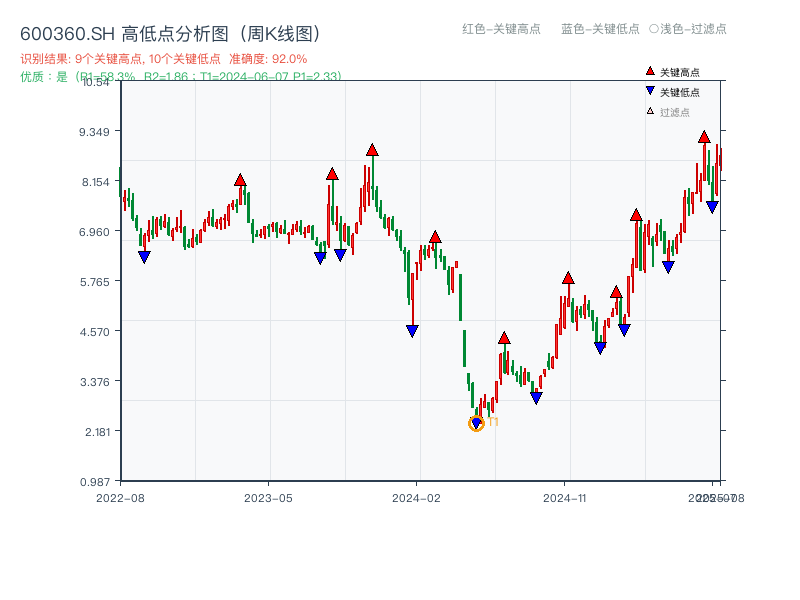Click the red 识别结果 summary line

tap(164, 59)
